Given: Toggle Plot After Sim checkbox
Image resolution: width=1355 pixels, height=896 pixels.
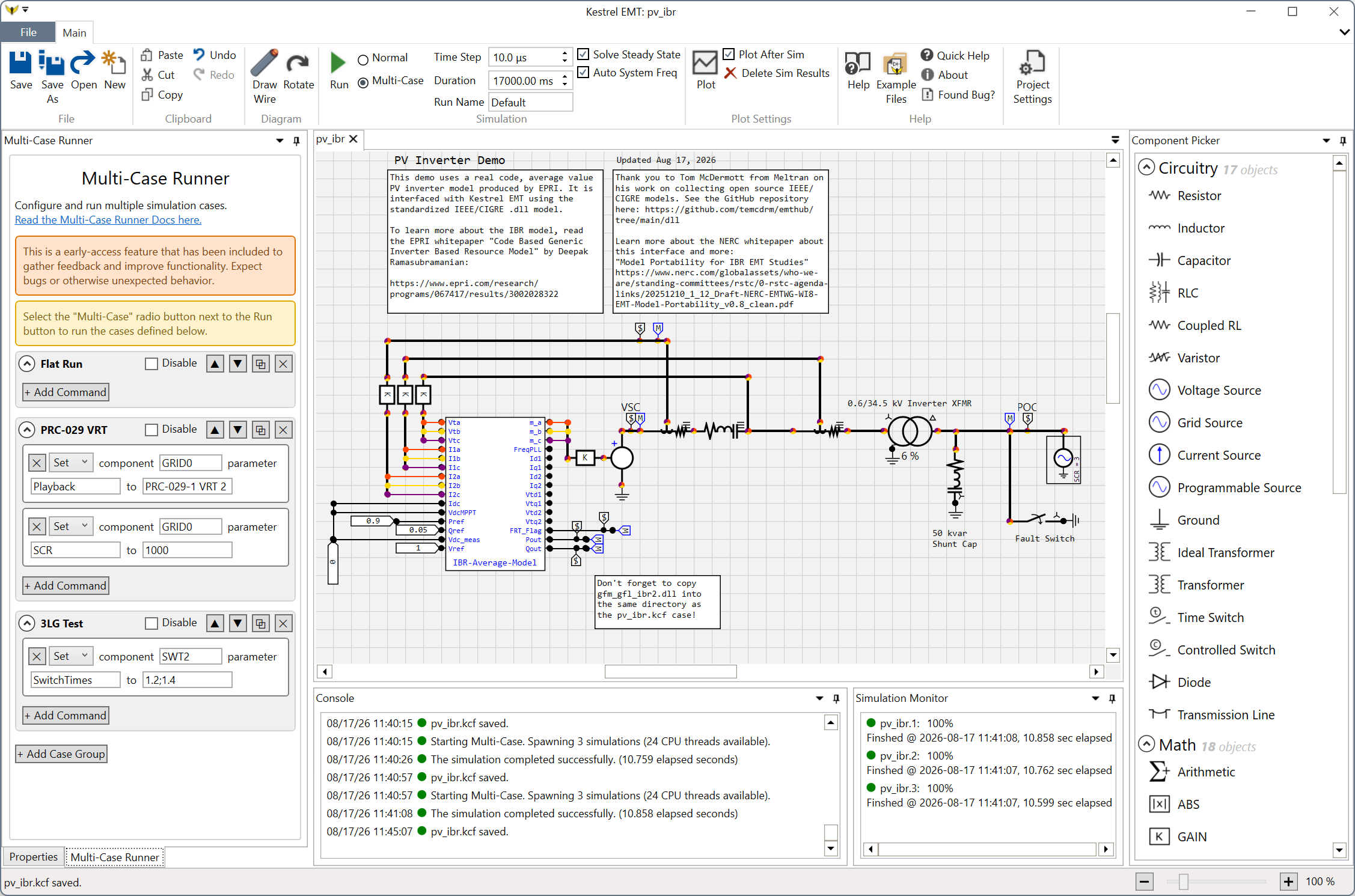Looking at the screenshot, I should (728, 54).
